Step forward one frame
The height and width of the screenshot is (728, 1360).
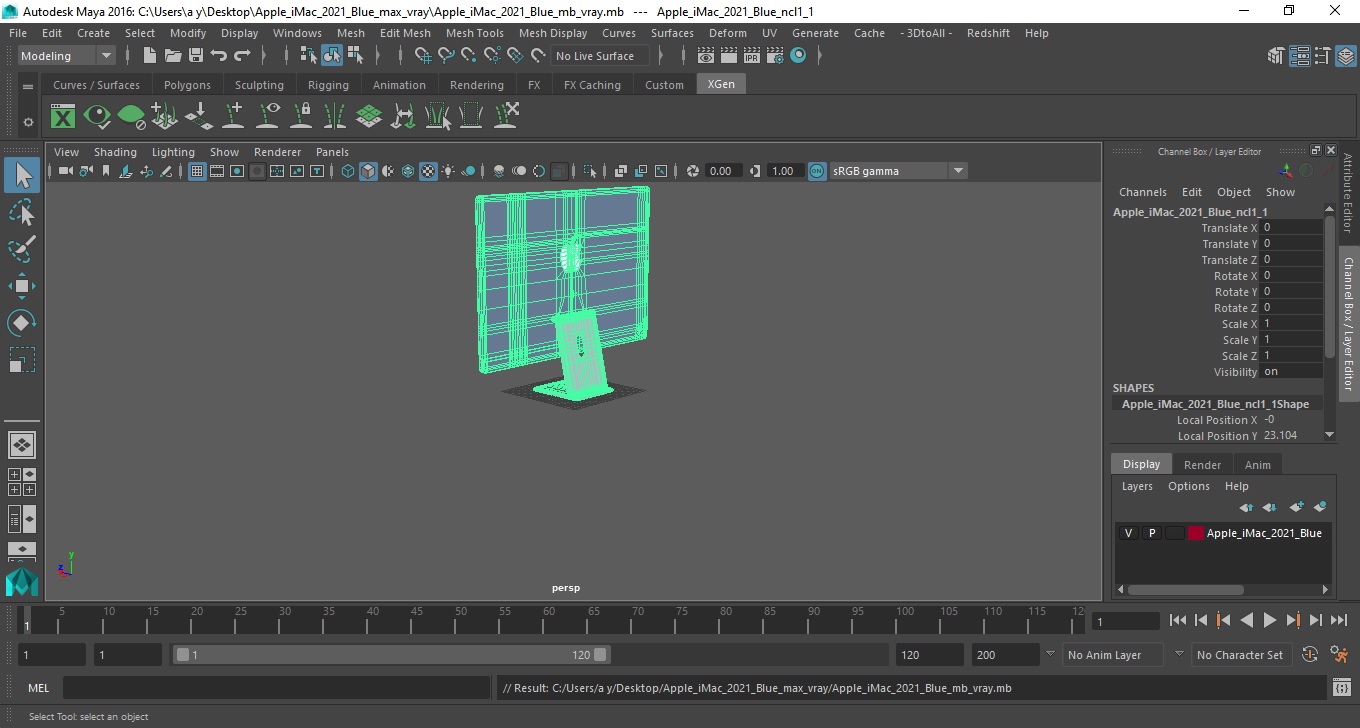[x=1315, y=621]
